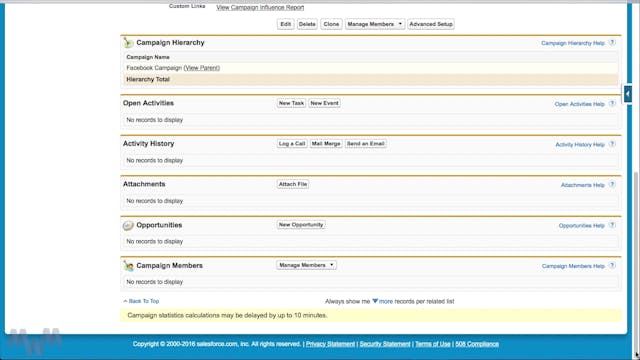The width and height of the screenshot is (640, 360).
Task: Click the Send an Email button
Action: click(x=365, y=144)
